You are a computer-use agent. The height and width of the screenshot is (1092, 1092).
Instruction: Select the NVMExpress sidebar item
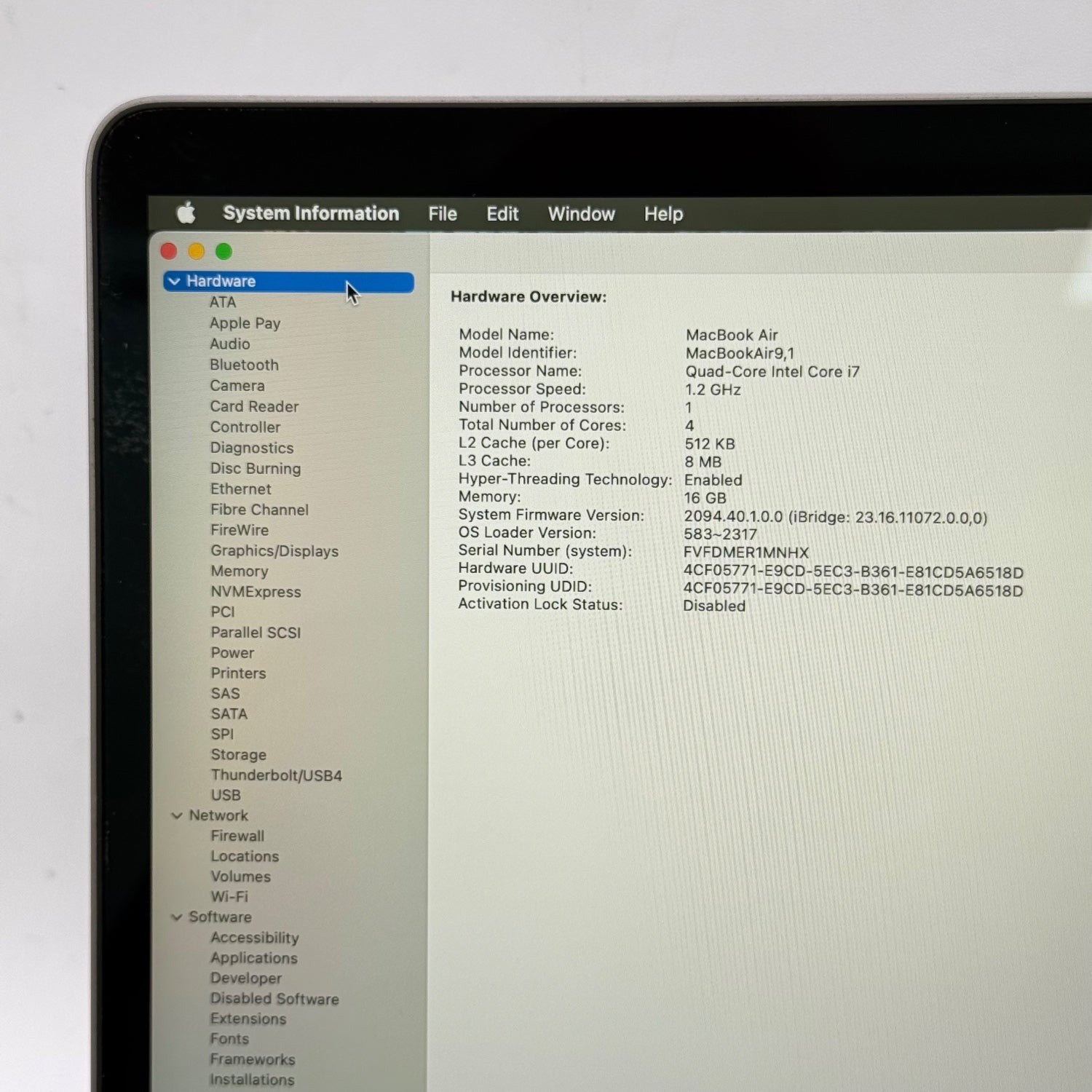[x=256, y=592]
